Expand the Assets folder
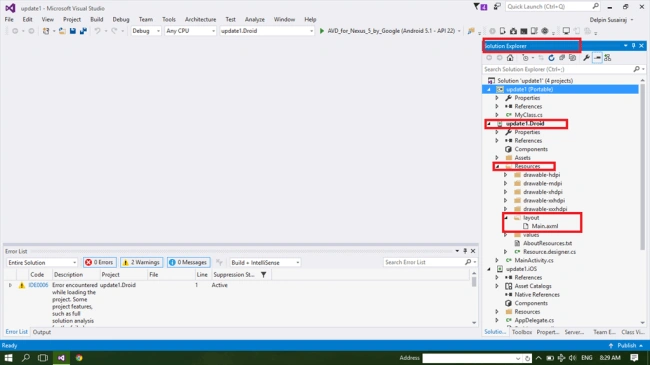Image resolution: width=650 pixels, height=365 pixels. tap(497, 158)
